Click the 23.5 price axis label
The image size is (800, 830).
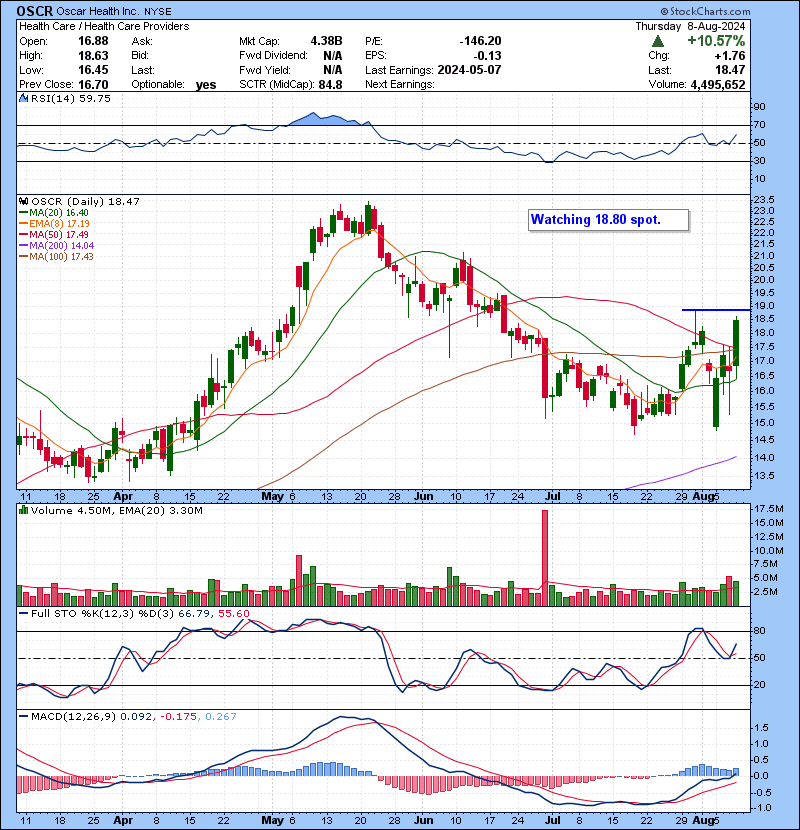click(764, 199)
